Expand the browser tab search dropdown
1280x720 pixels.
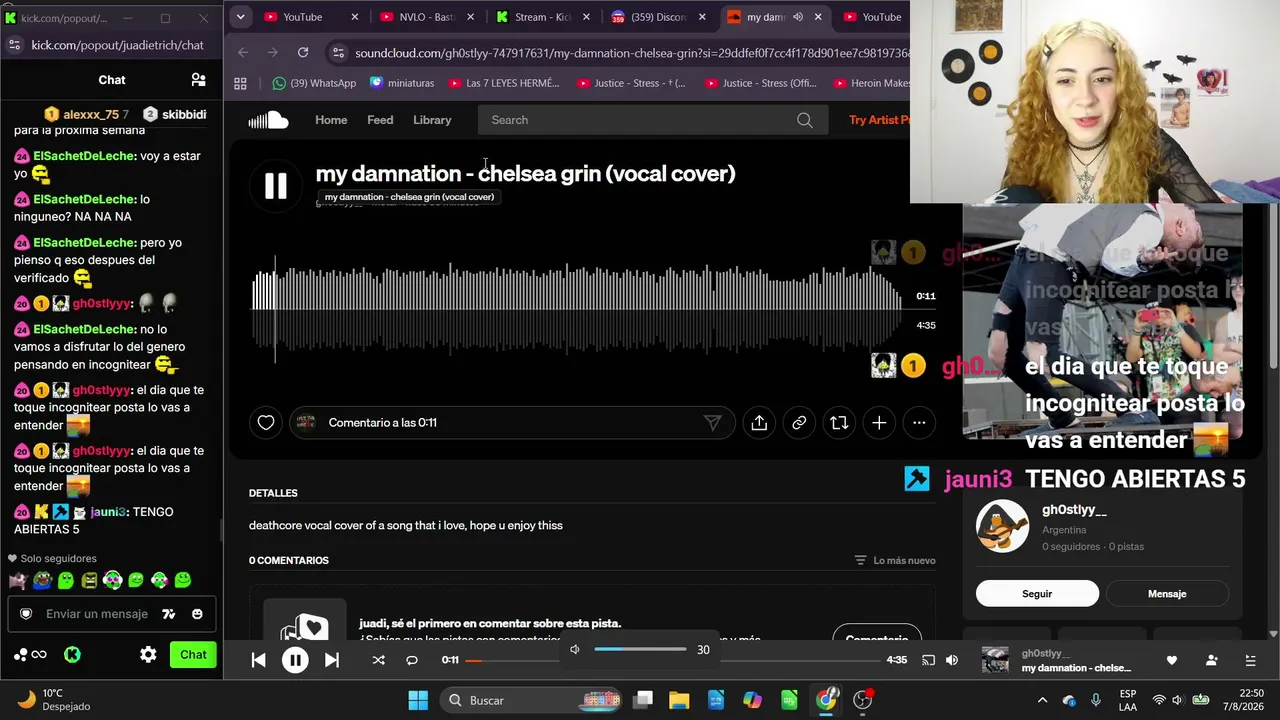pos(240,17)
